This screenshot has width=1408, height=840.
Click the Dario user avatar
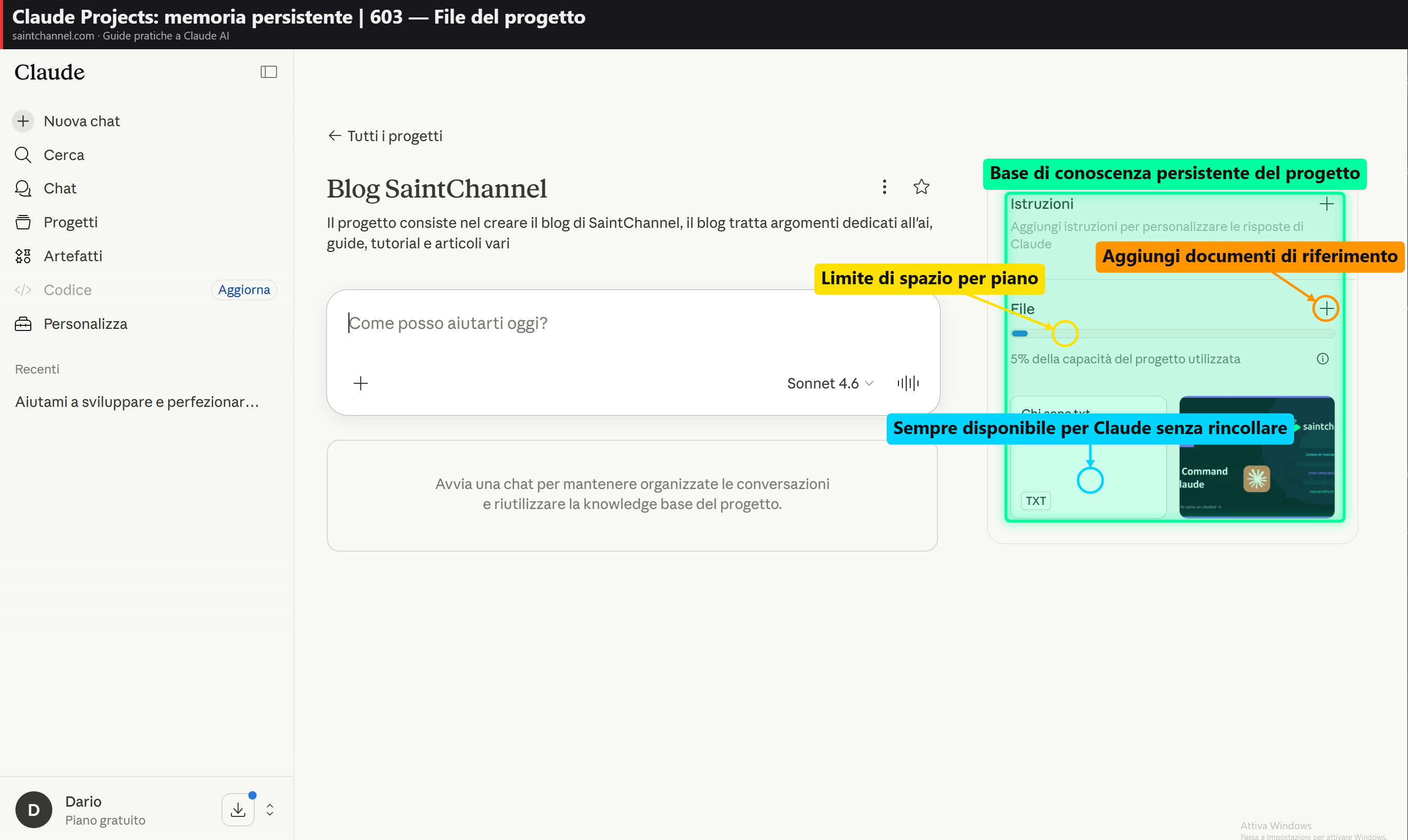pos(34,809)
